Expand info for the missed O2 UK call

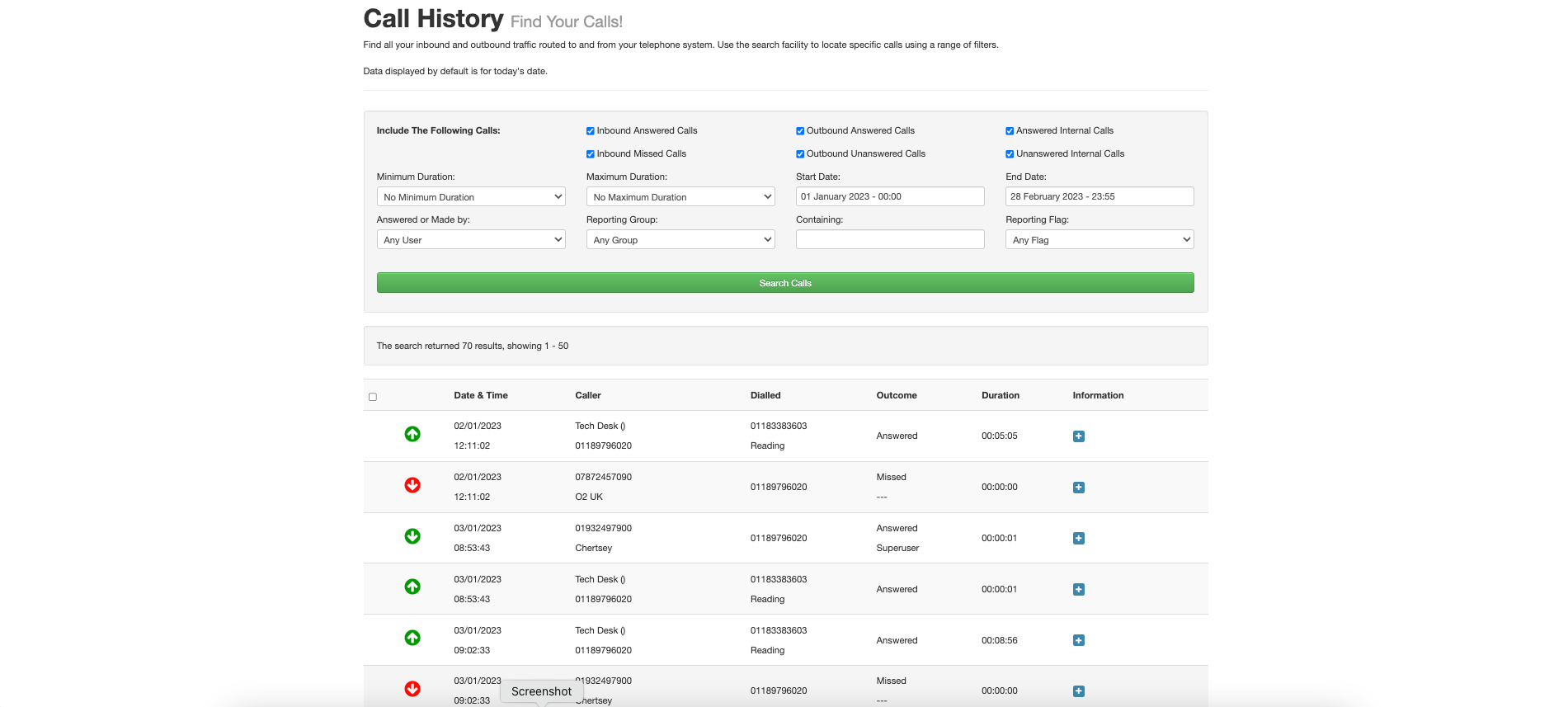[x=1078, y=488]
